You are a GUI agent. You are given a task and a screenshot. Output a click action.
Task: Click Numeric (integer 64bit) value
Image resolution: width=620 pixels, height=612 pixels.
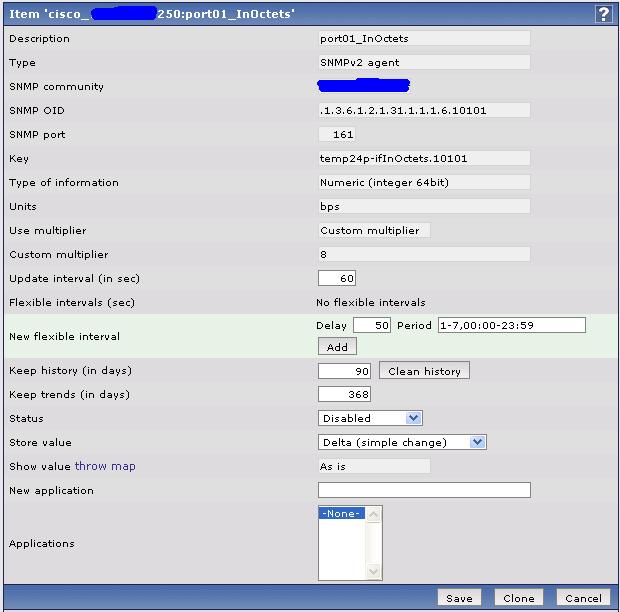tap(424, 182)
